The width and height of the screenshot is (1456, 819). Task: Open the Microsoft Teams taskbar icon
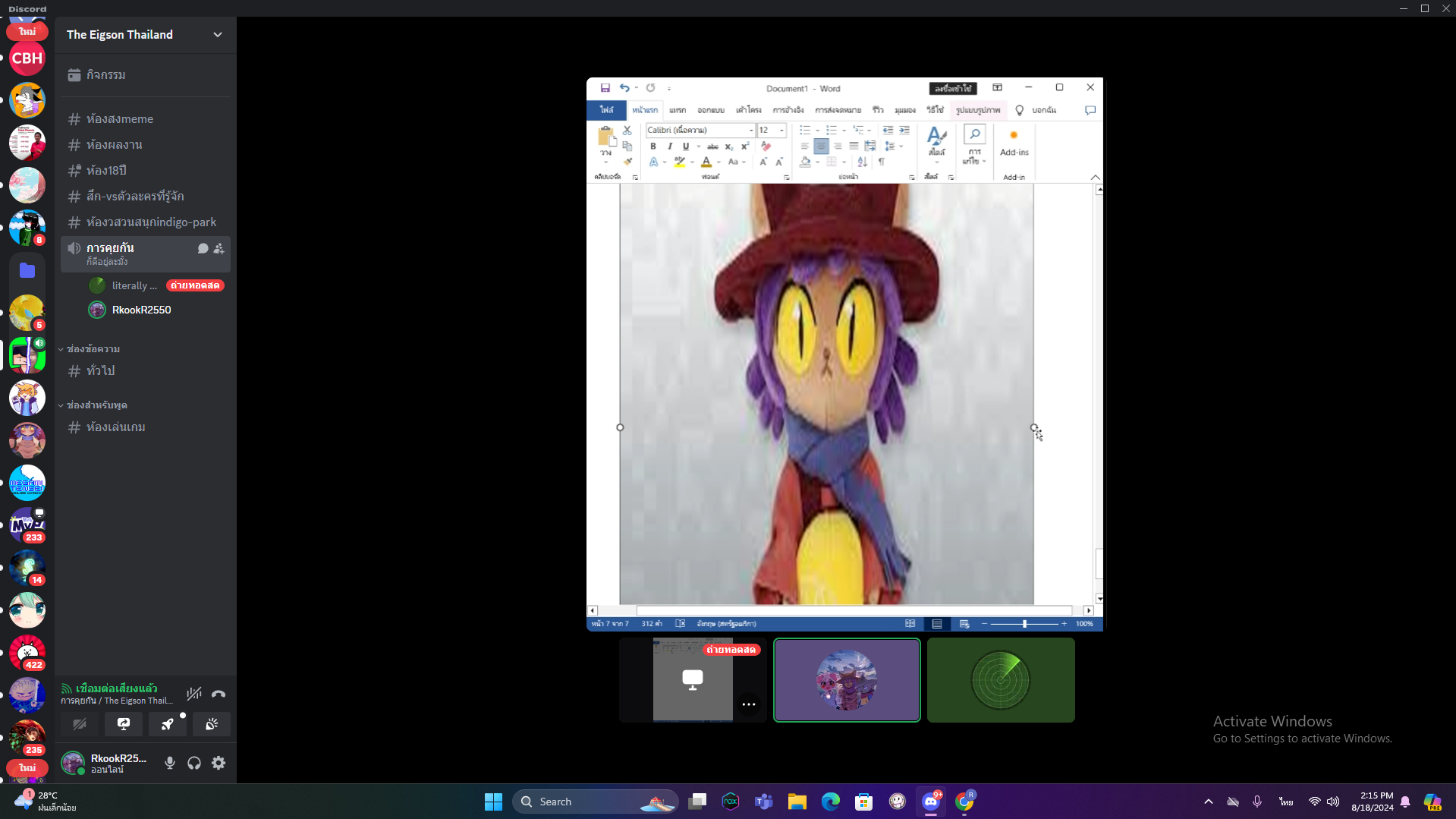(x=764, y=802)
